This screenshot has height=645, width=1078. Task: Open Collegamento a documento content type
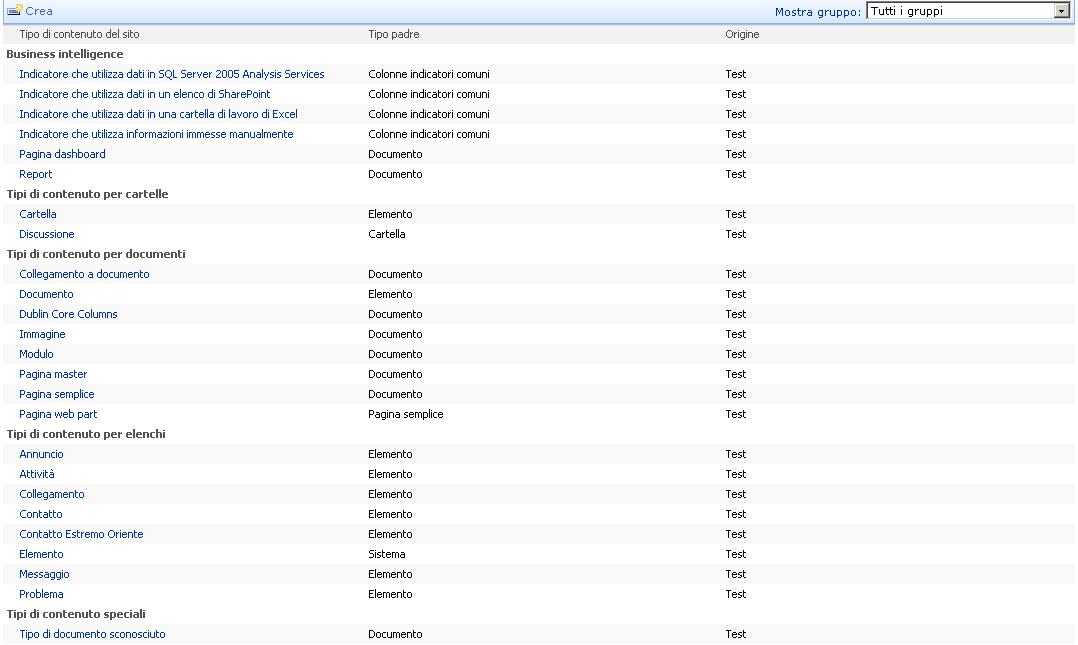pyautogui.click(x=84, y=274)
